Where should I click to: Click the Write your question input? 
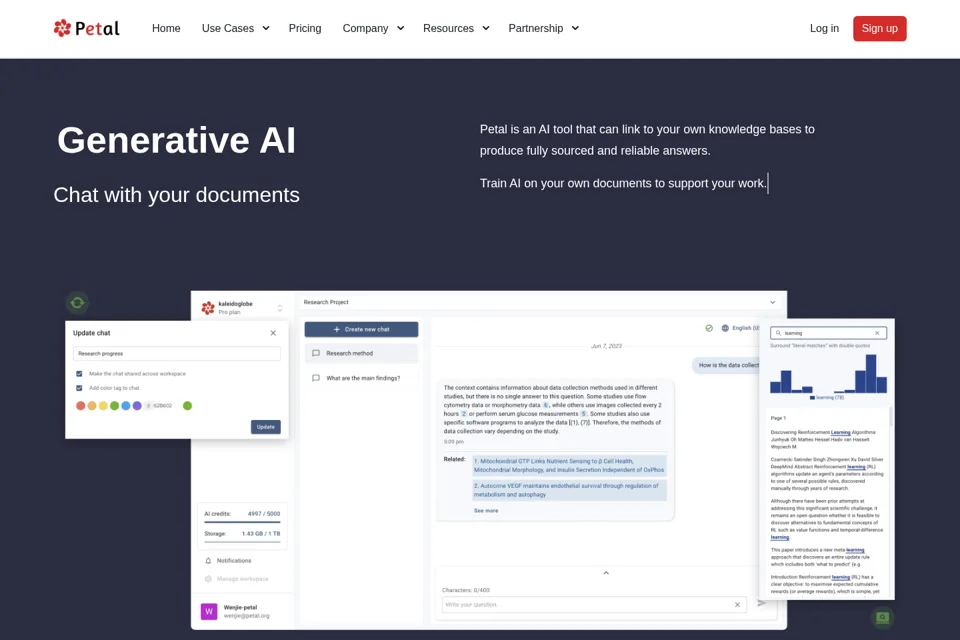coord(594,604)
